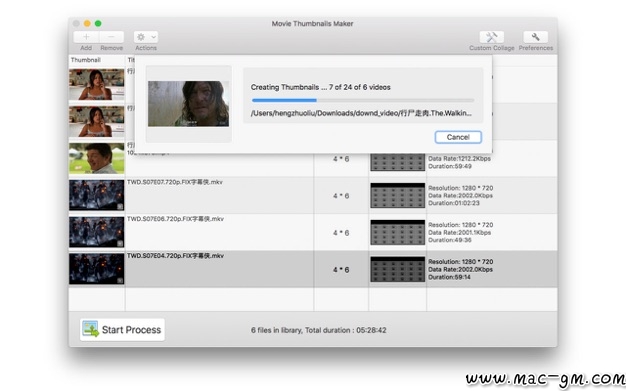The height and width of the screenshot is (391, 626).
Task: Click thumbnail of TWD.S07E04 video
Action: 97,269
